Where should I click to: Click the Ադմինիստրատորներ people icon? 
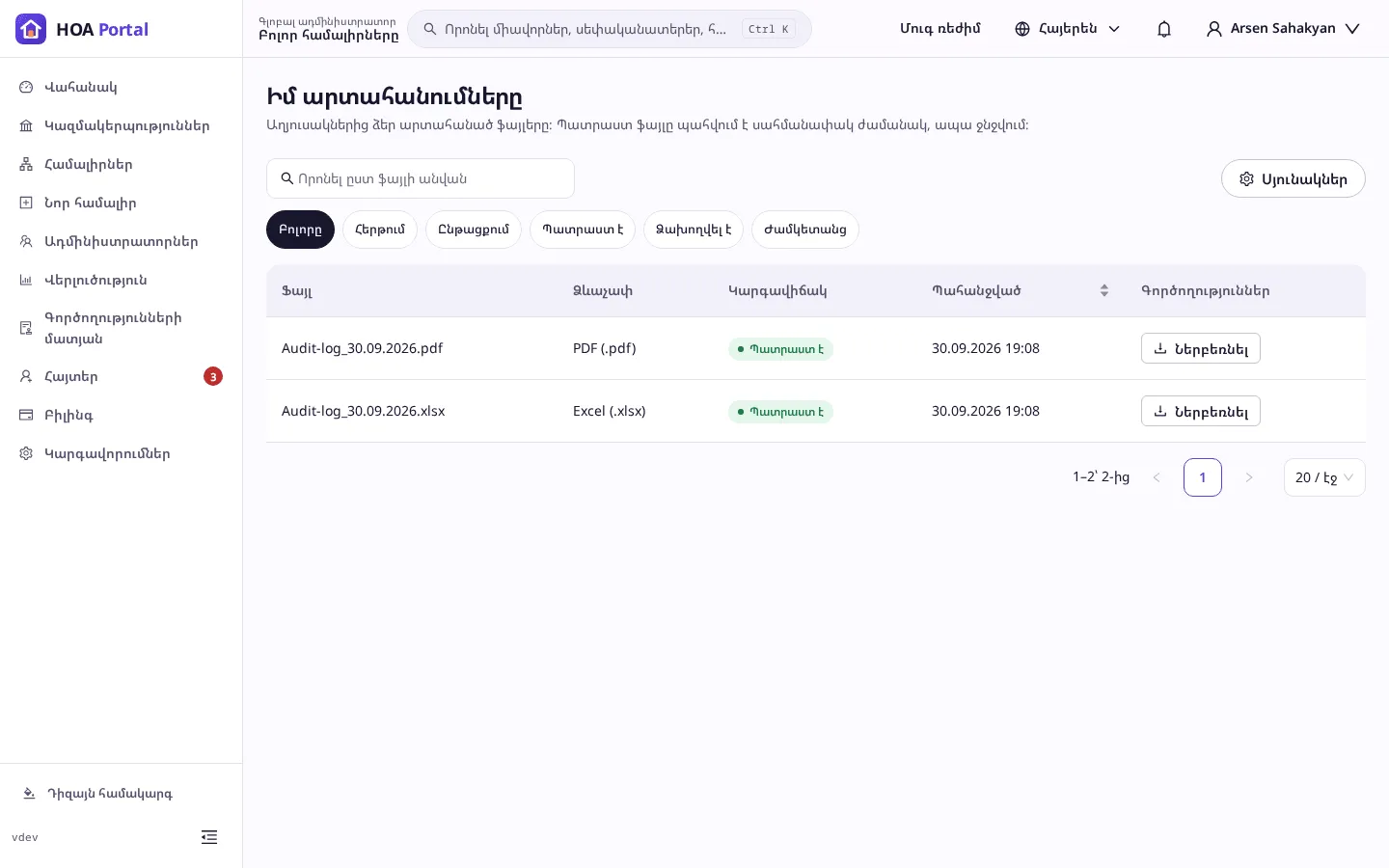coord(26,241)
